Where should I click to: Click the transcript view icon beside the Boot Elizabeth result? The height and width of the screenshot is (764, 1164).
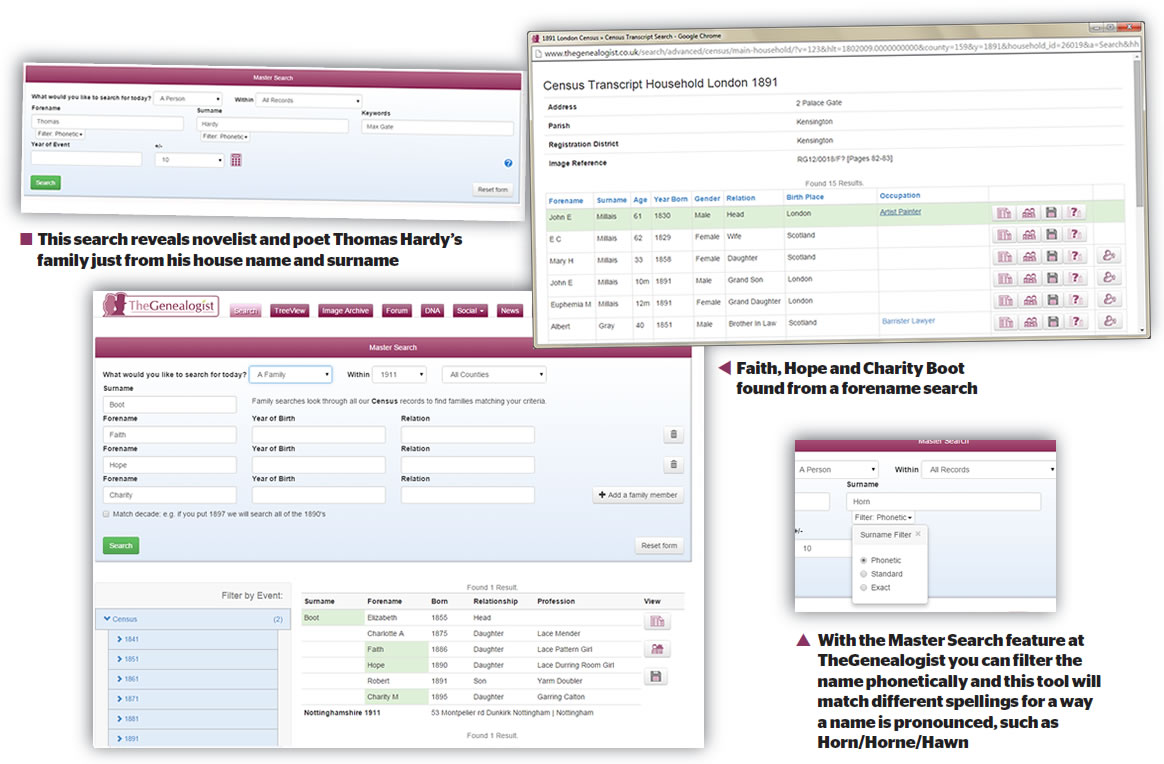pos(657,621)
